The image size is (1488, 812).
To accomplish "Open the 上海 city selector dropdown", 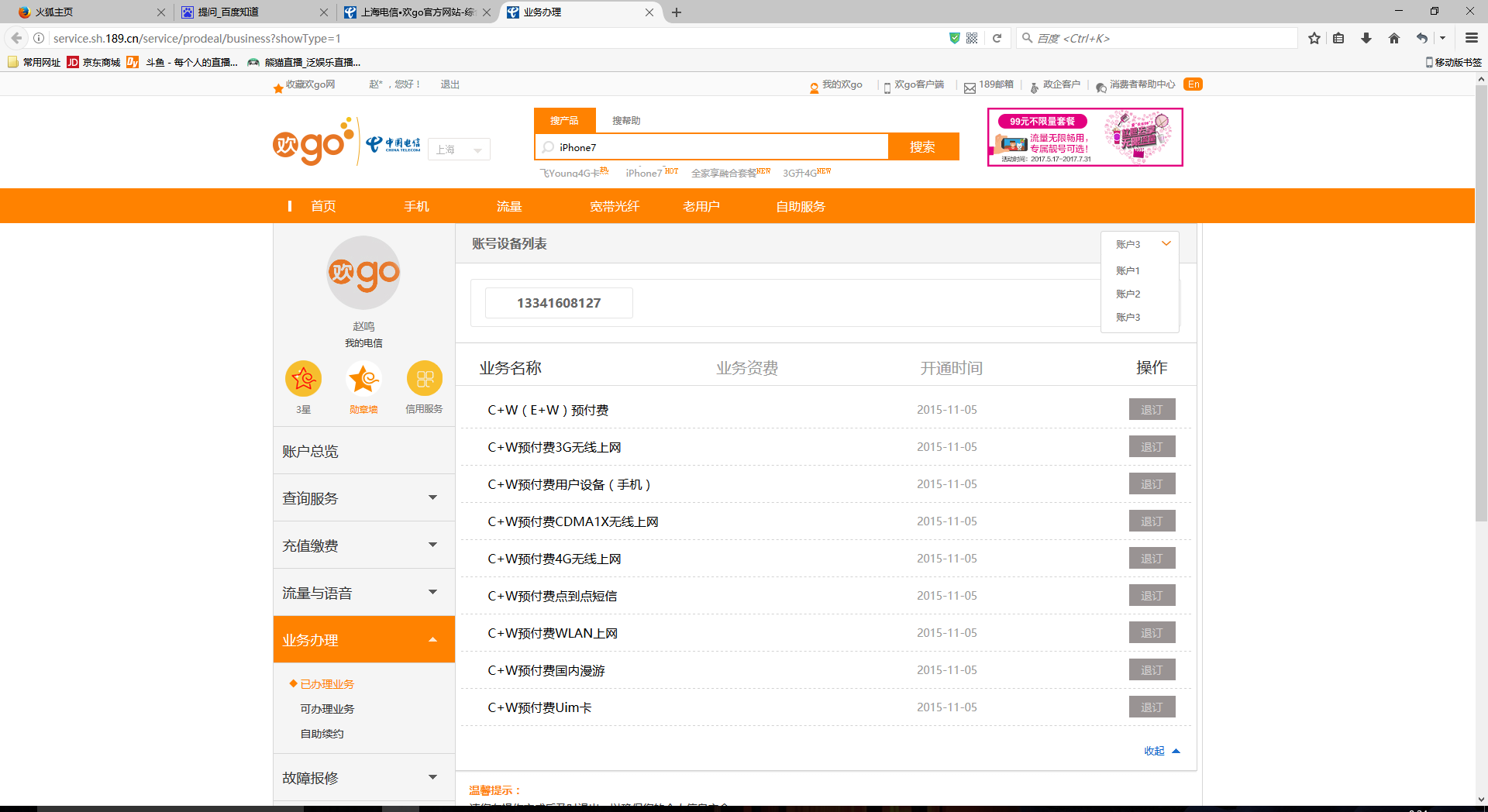I will point(459,149).
